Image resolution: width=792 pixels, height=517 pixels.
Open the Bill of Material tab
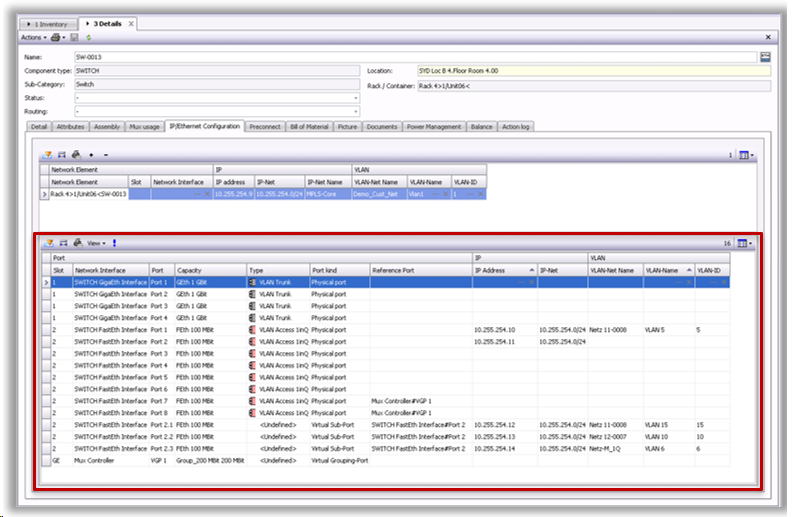point(309,127)
